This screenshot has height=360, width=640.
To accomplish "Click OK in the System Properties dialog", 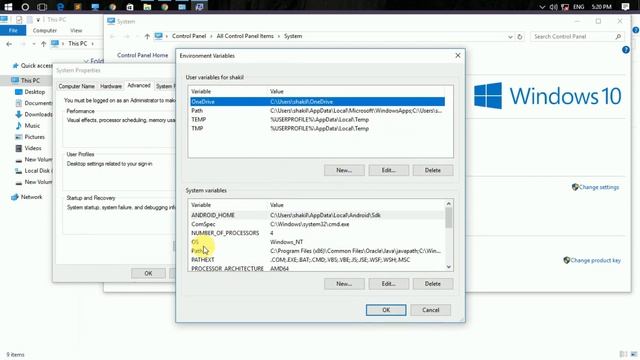I will point(148,273).
